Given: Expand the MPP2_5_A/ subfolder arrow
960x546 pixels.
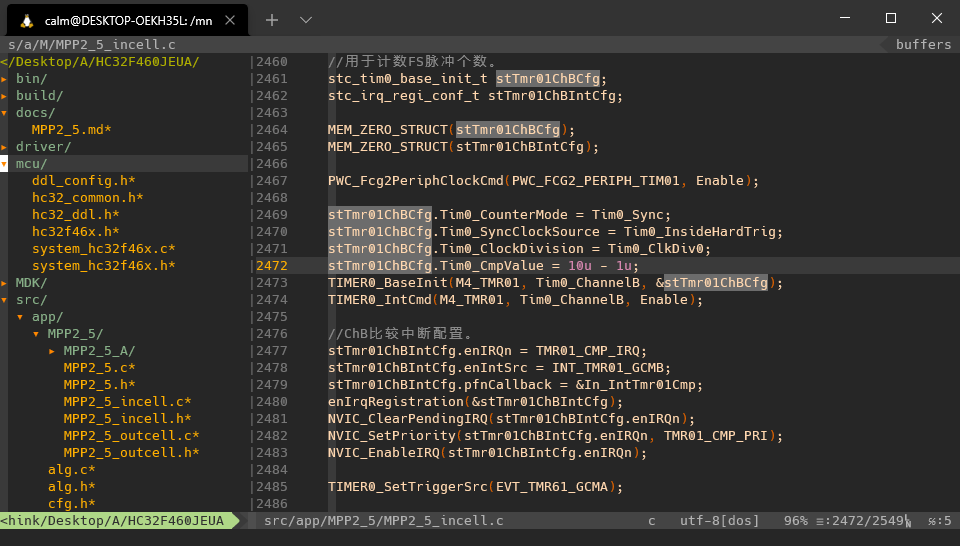Looking at the screenshot, I should coord(52,351).
